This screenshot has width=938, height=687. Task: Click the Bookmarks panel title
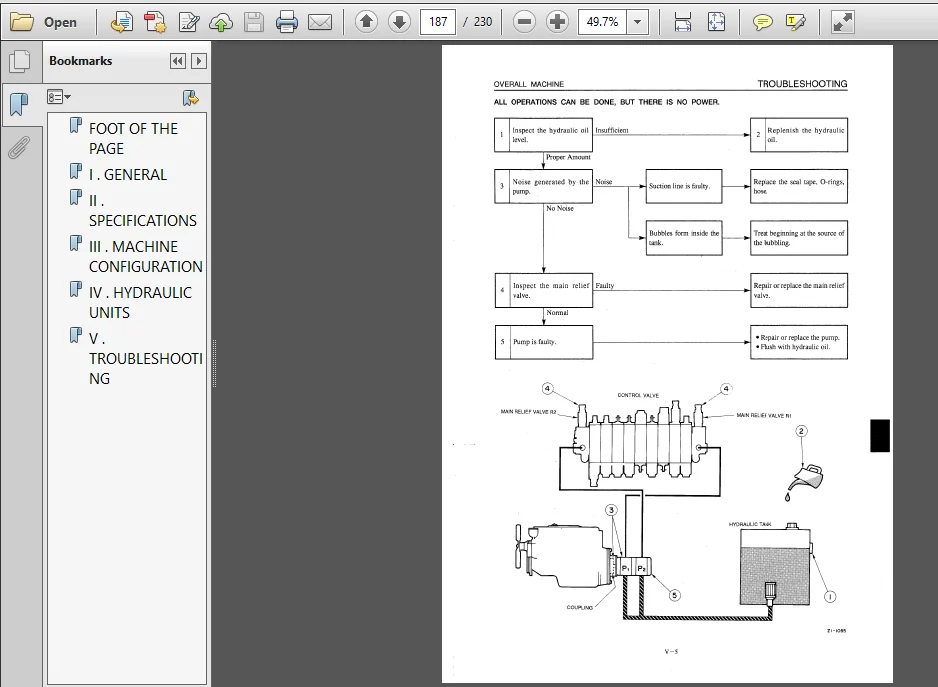tap(81, 60)
